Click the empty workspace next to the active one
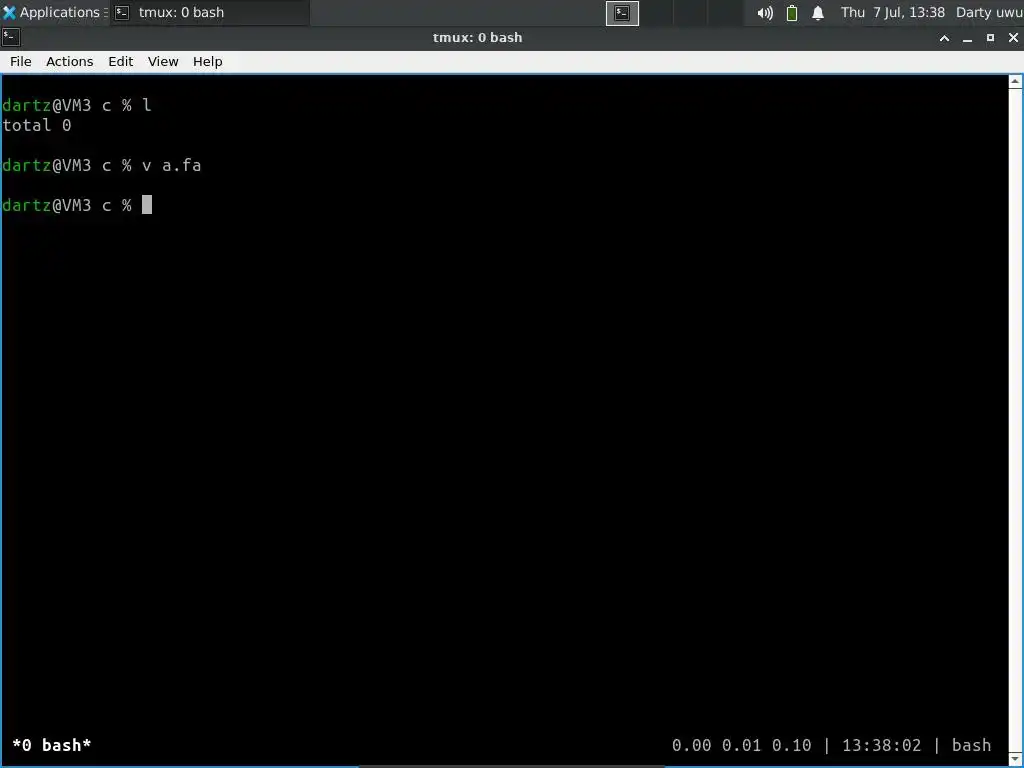Viewport: 1024px width, 768px height. [656, 13]
